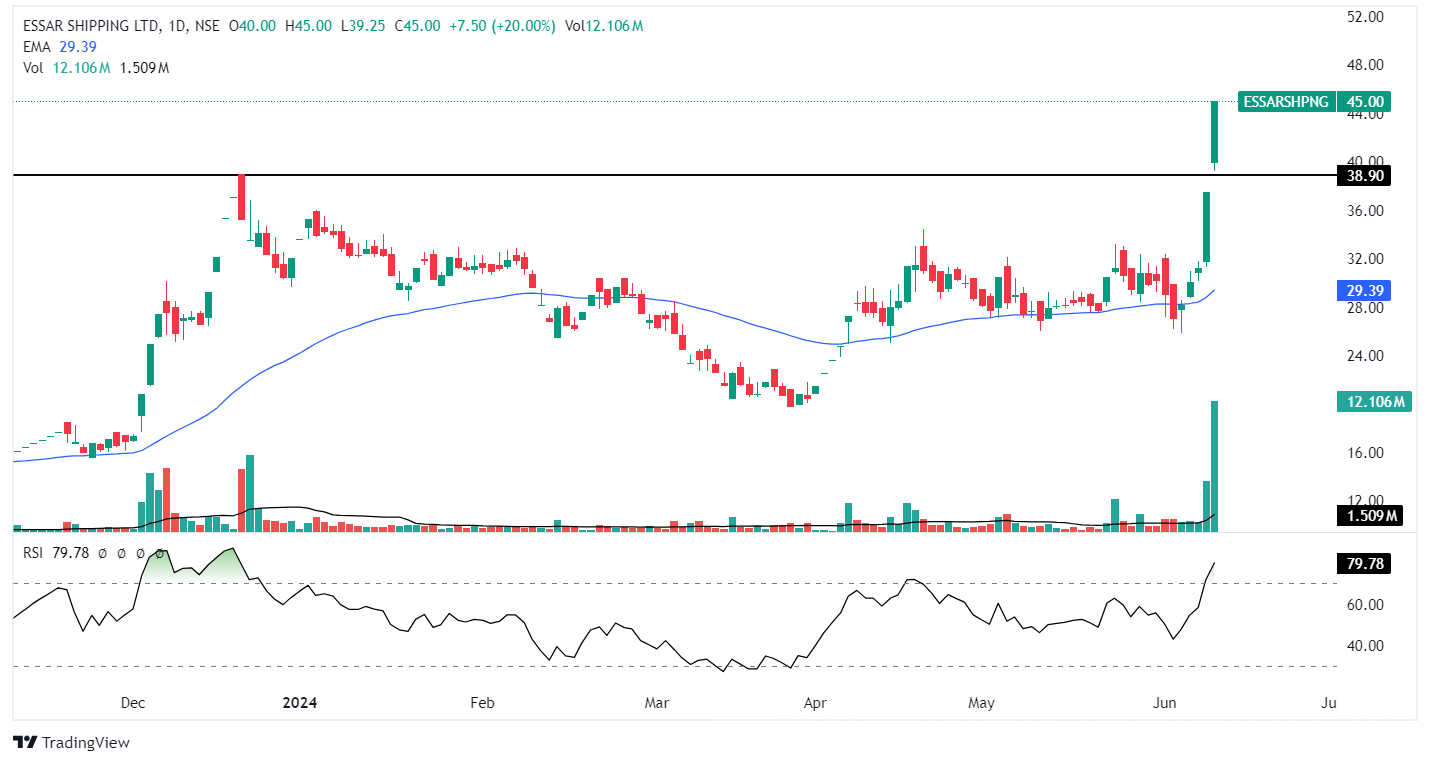Viewport: 1430px width, 764px height.
Task: Click the green 12.106M volume axis label
Action: (x=1374, y=402)
